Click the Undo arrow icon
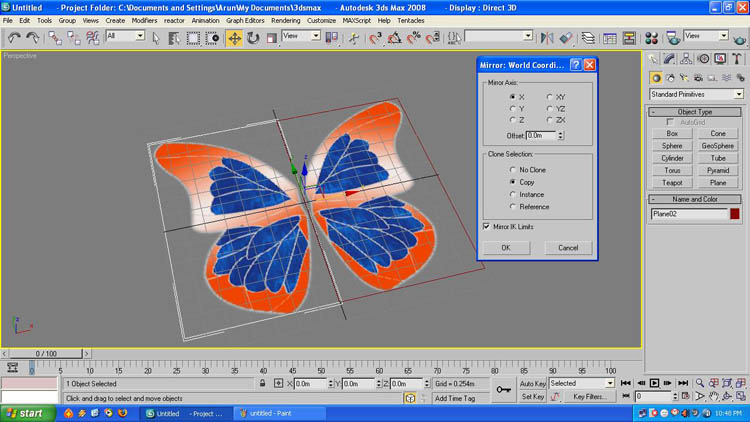Viewport: 750px width, 422px height. [x=14, y=38]
